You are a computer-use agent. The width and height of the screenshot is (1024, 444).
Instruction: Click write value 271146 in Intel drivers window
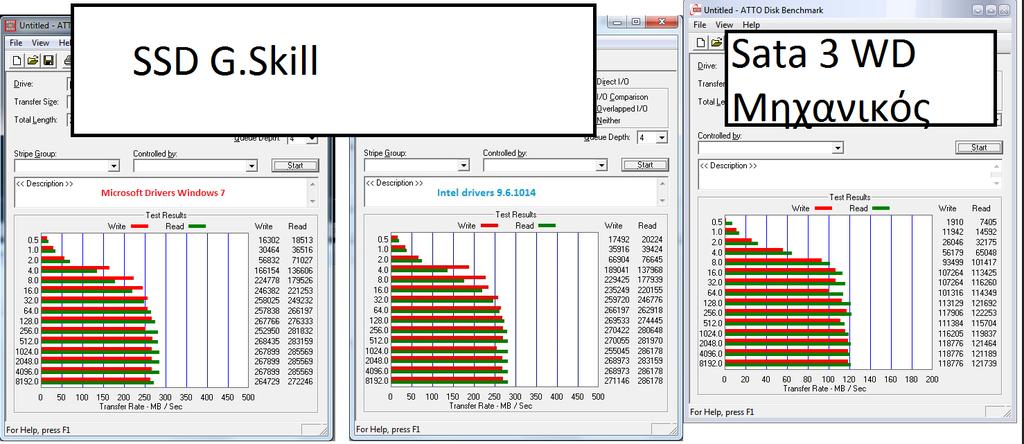click(x=616, y=380)
